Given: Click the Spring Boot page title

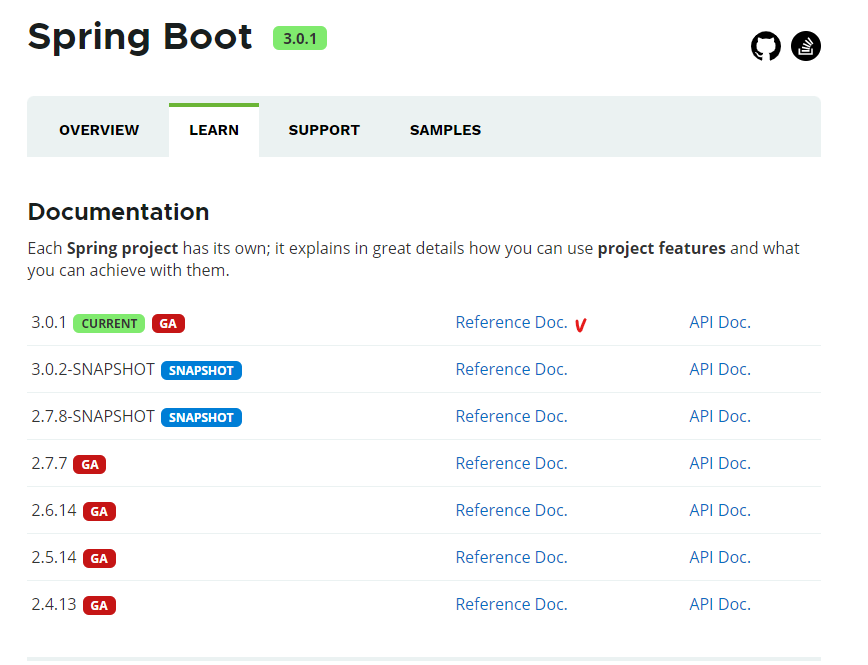Looking at the screenshot, I should pyautogui.click(x=140, y=38).
